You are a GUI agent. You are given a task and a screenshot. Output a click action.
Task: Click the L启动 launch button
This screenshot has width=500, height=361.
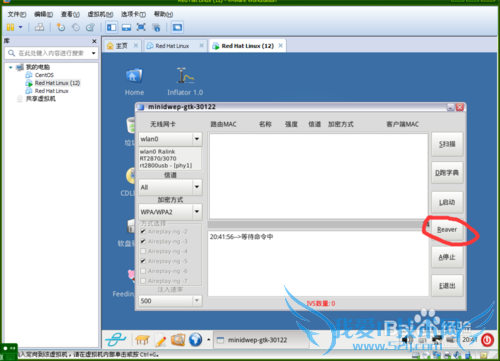tap(447, 202)
